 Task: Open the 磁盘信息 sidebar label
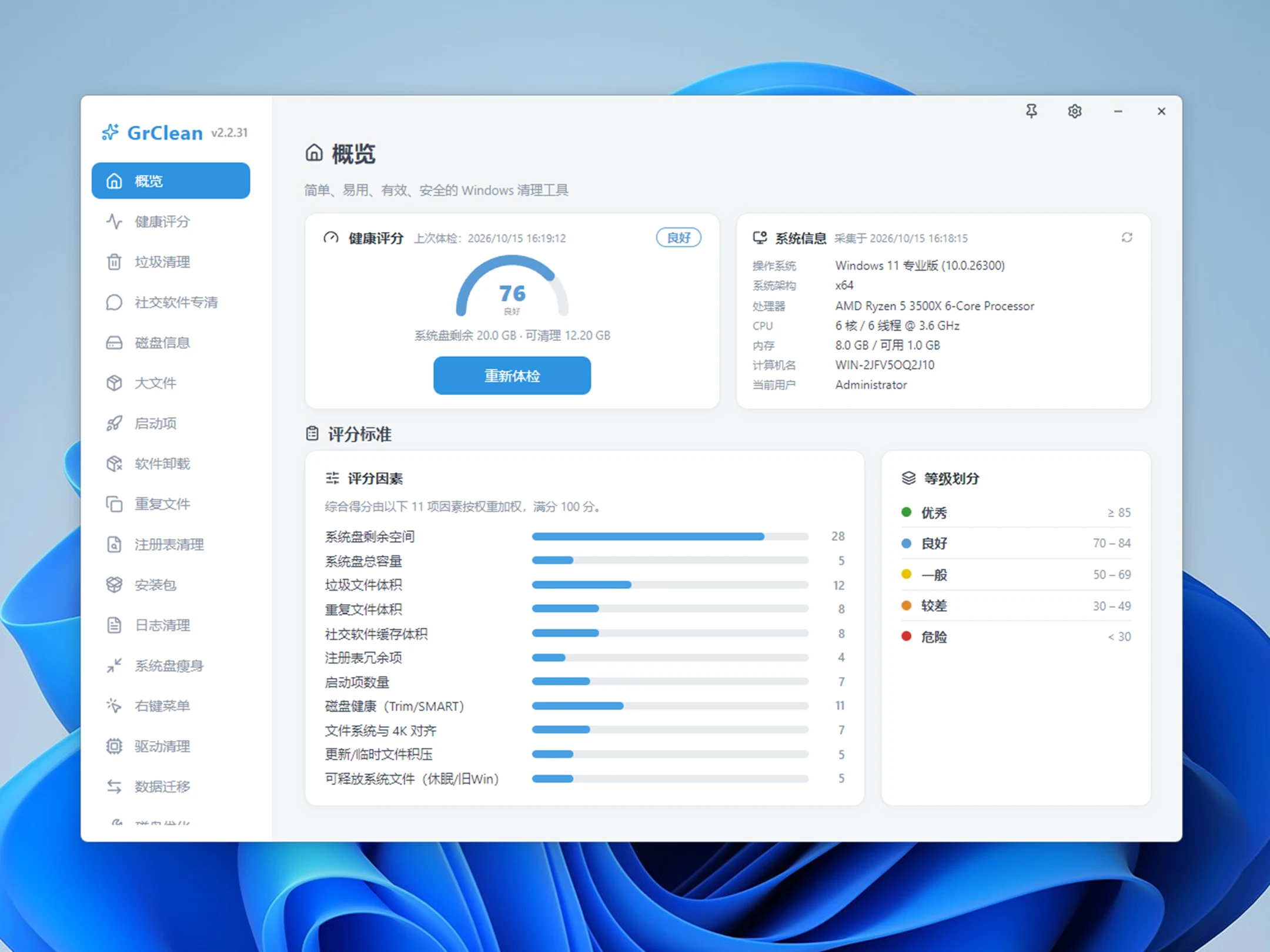(162, 343)
